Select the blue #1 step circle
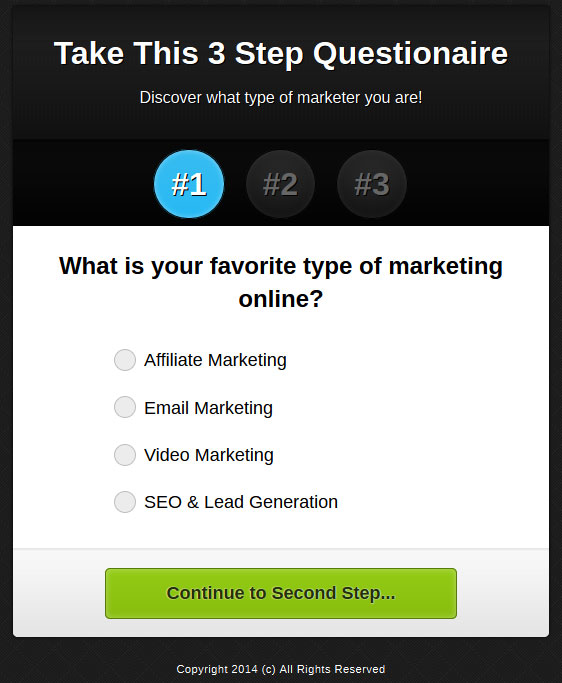The width and height of the screenshot is (562, 683). 189,184
